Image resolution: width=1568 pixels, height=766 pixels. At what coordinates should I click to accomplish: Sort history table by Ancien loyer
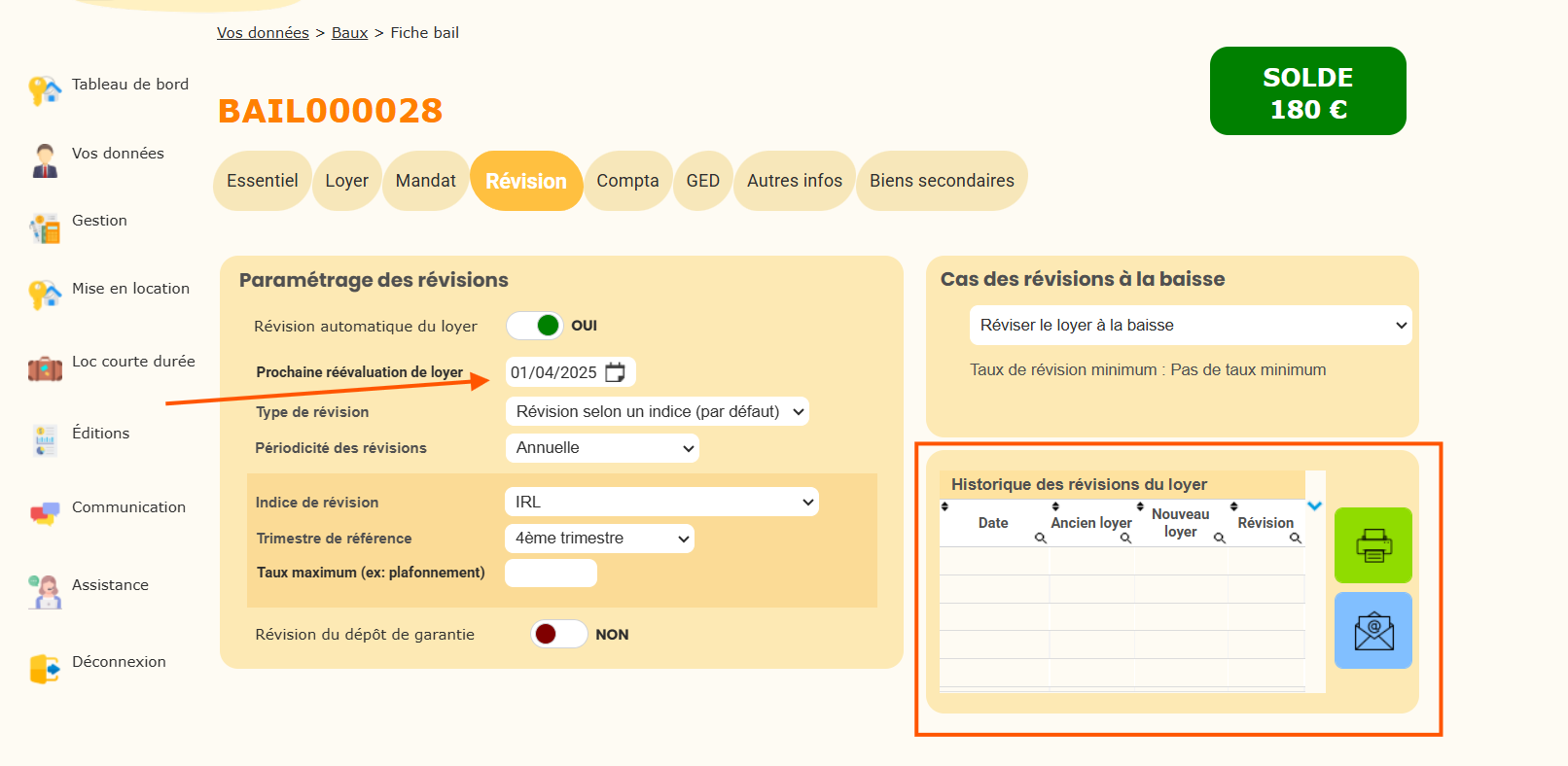point(1055,506)
